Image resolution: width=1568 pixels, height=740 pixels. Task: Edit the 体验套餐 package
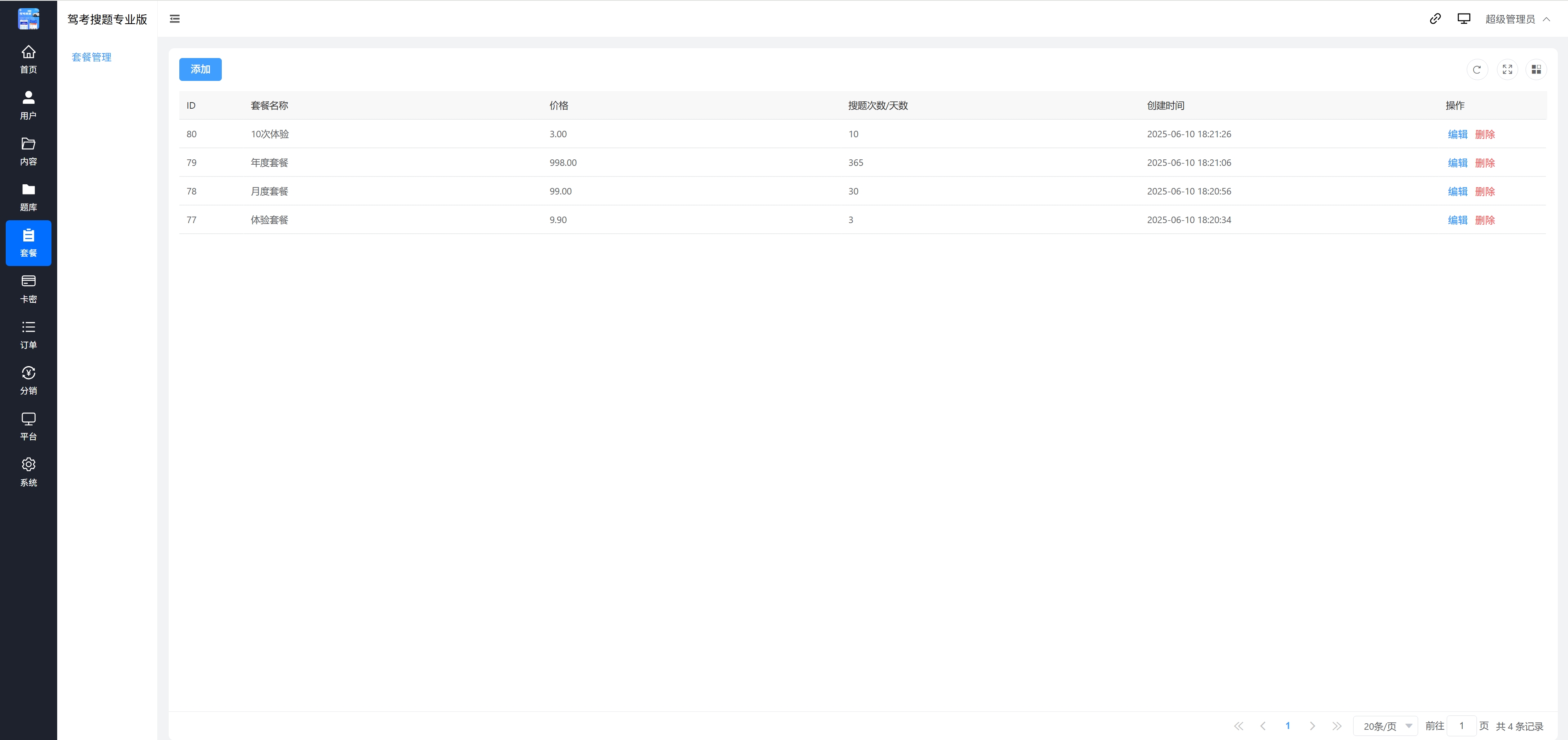click(1457, 220)
